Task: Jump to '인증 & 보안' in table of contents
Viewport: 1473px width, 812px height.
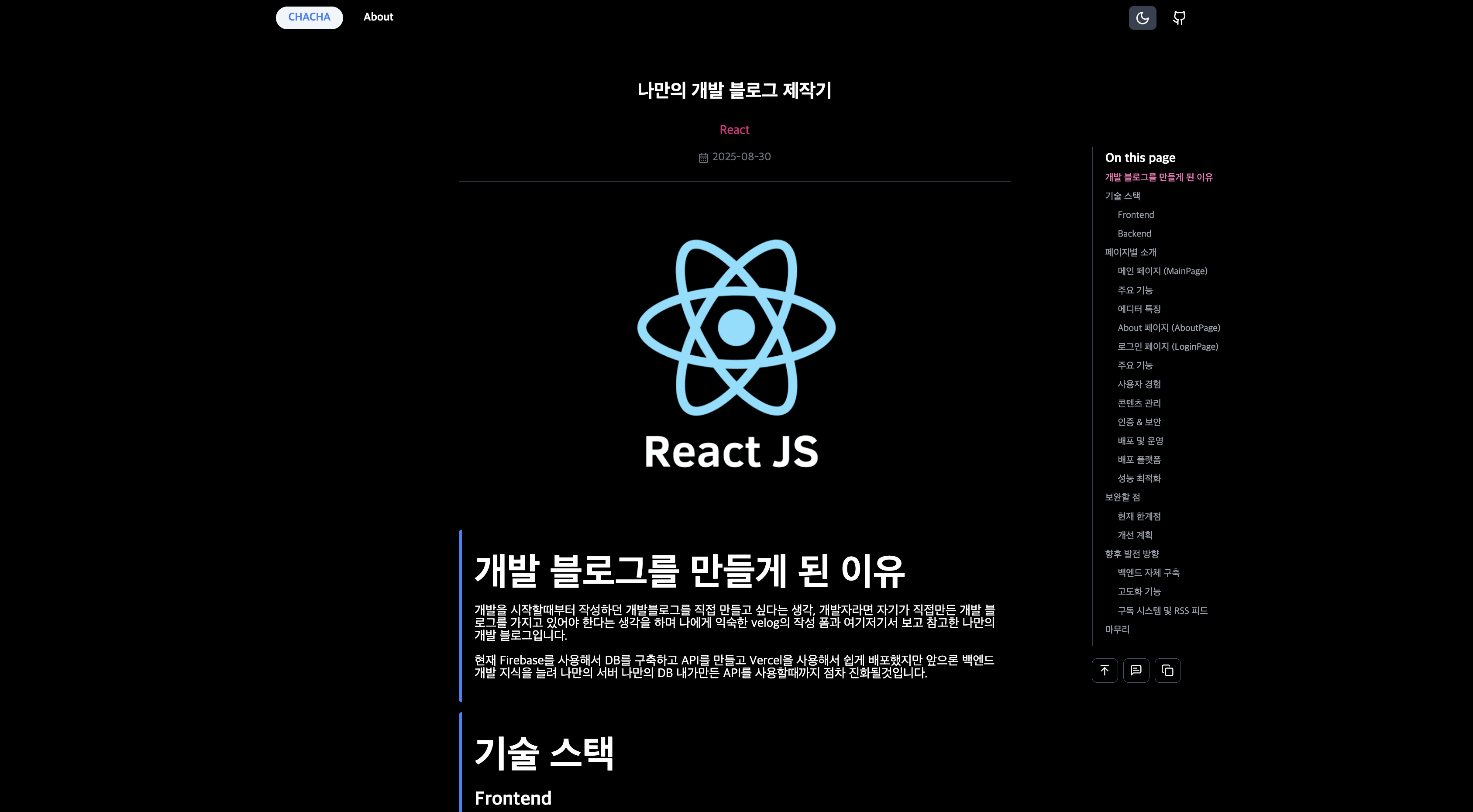Action: 1139,422
